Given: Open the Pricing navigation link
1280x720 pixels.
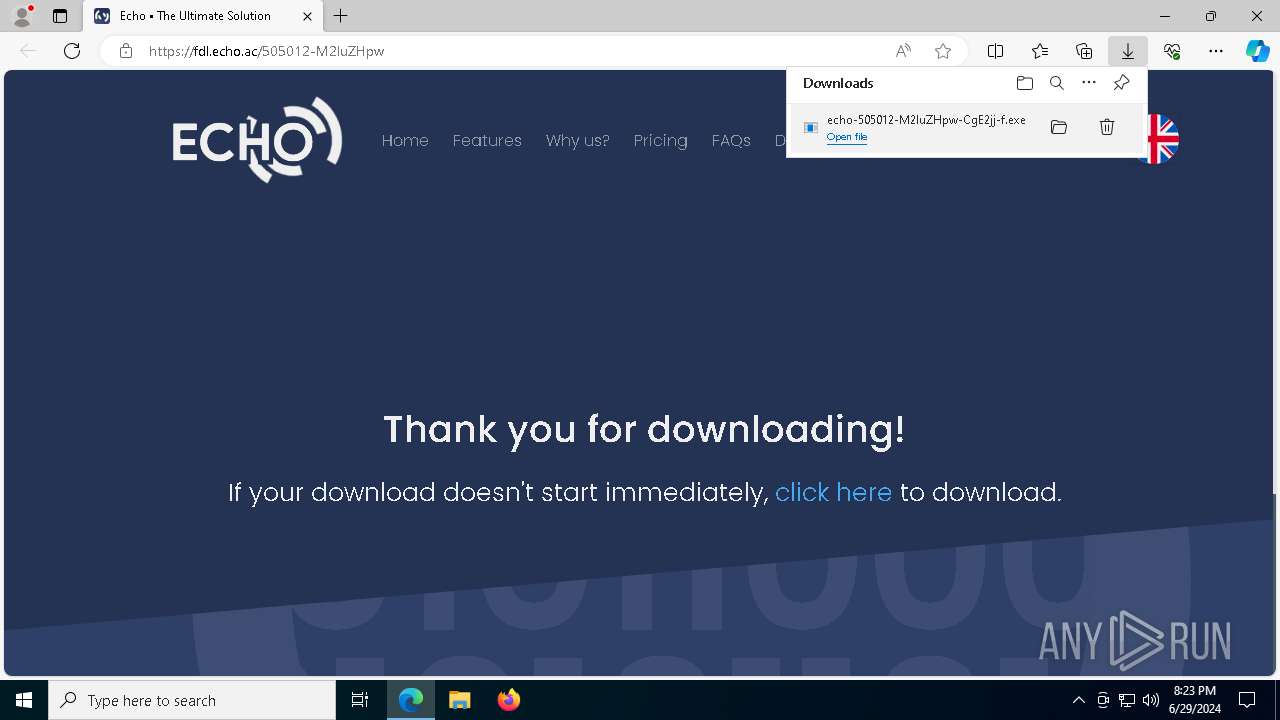Looking at the screenshot, I should click(660, 141).
